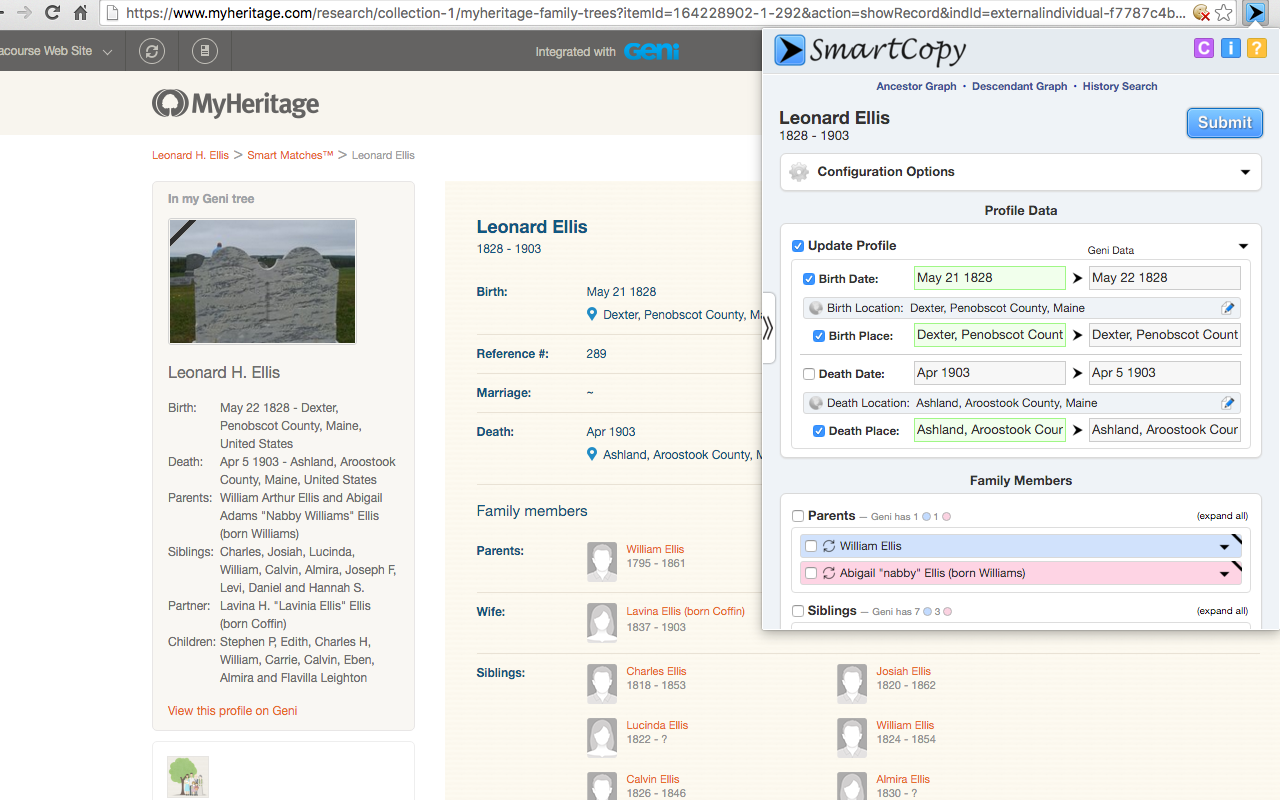Open the Geni Data dropdown
This screenshot has width=1280, height=800.
(1243, 245)
